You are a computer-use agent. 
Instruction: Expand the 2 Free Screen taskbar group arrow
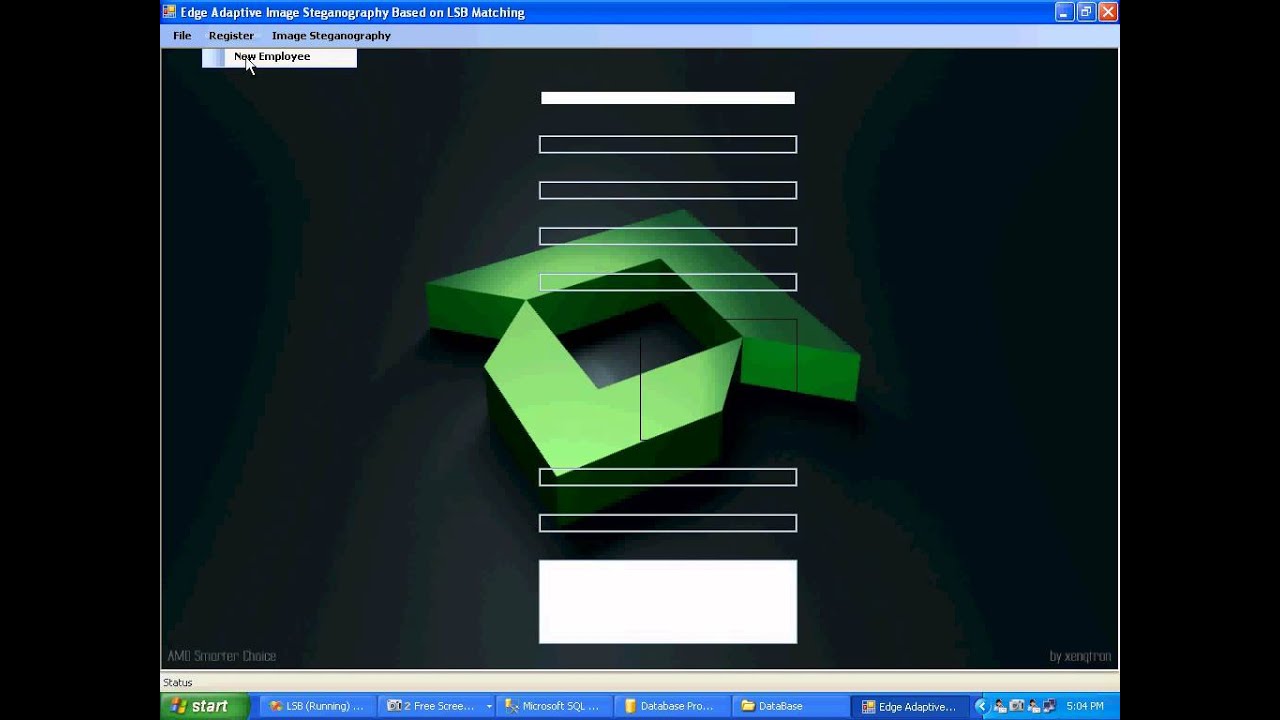pos(488,706)
